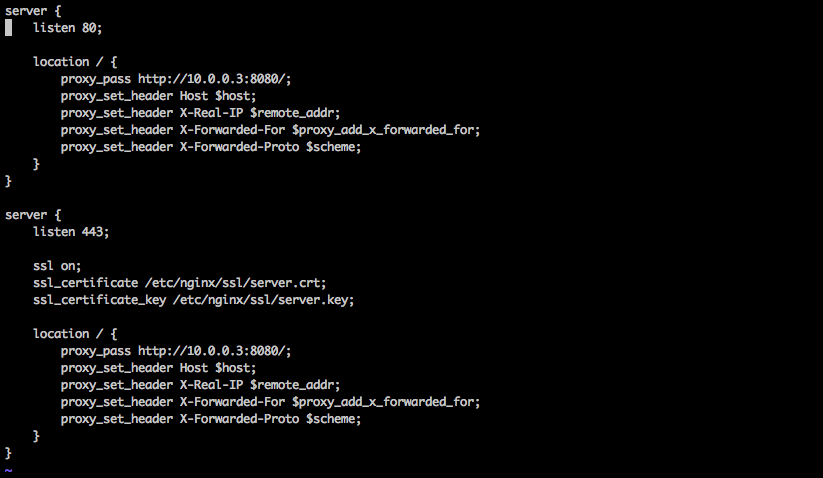823x478 pixels.
Task: Click the "ssl on;" directive
Action: click(57, 265)
